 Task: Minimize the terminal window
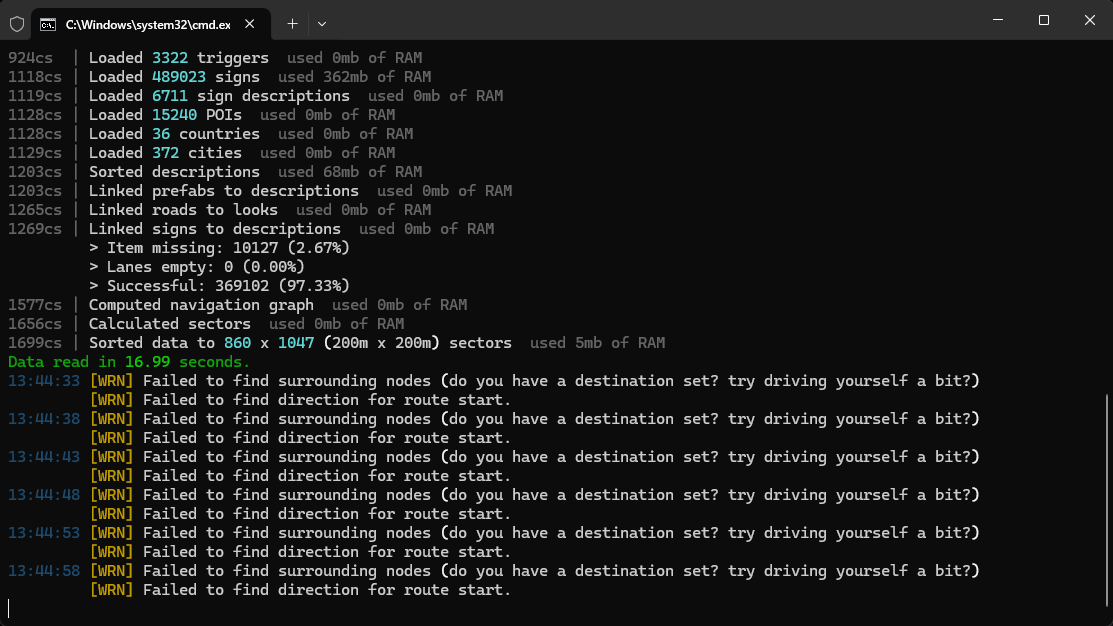997,20
